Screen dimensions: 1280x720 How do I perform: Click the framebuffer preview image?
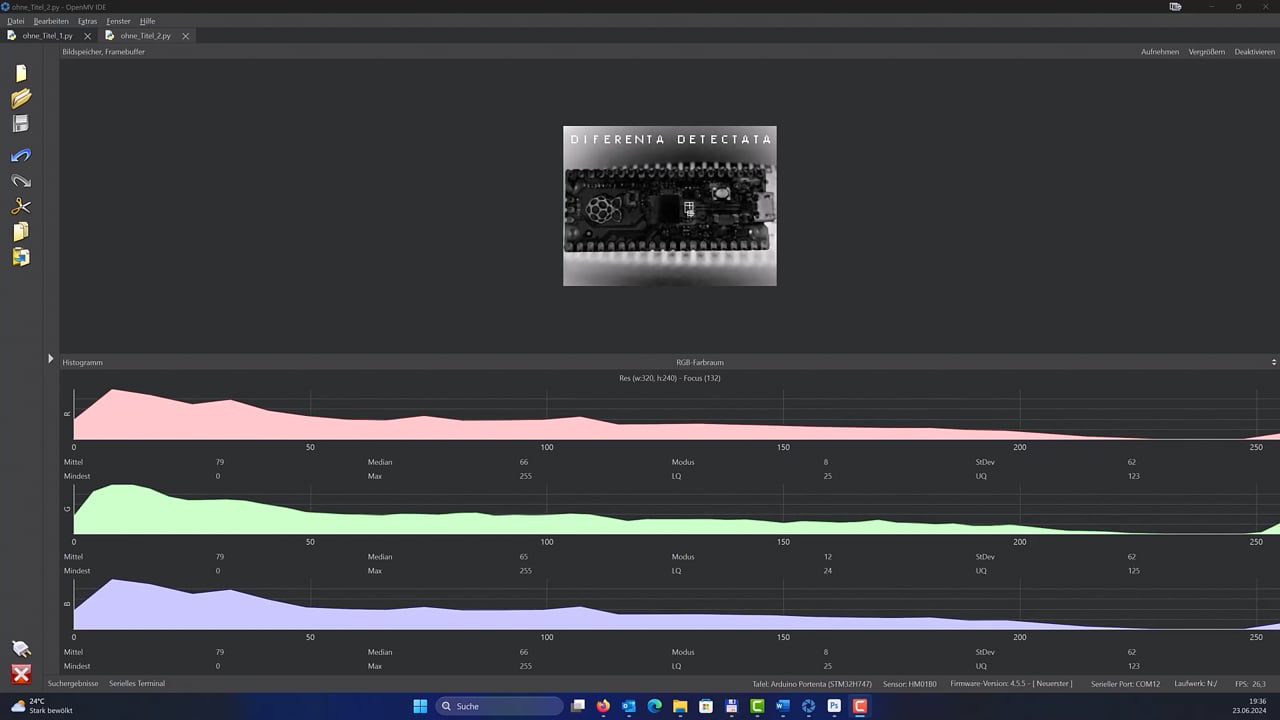670,206
